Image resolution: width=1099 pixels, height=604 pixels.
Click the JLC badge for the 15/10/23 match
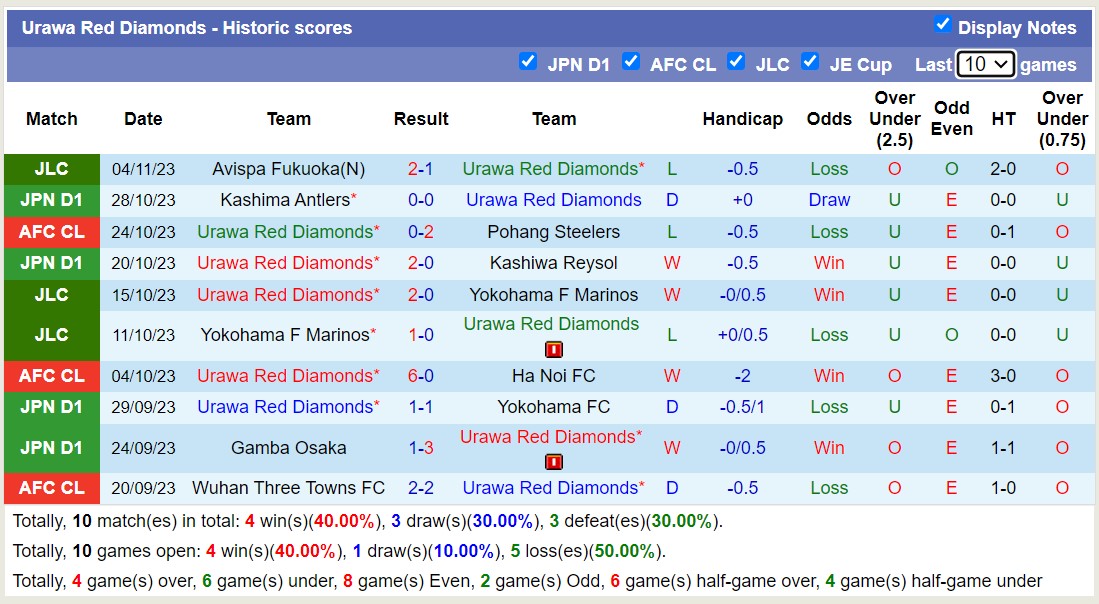click(52, 295)
